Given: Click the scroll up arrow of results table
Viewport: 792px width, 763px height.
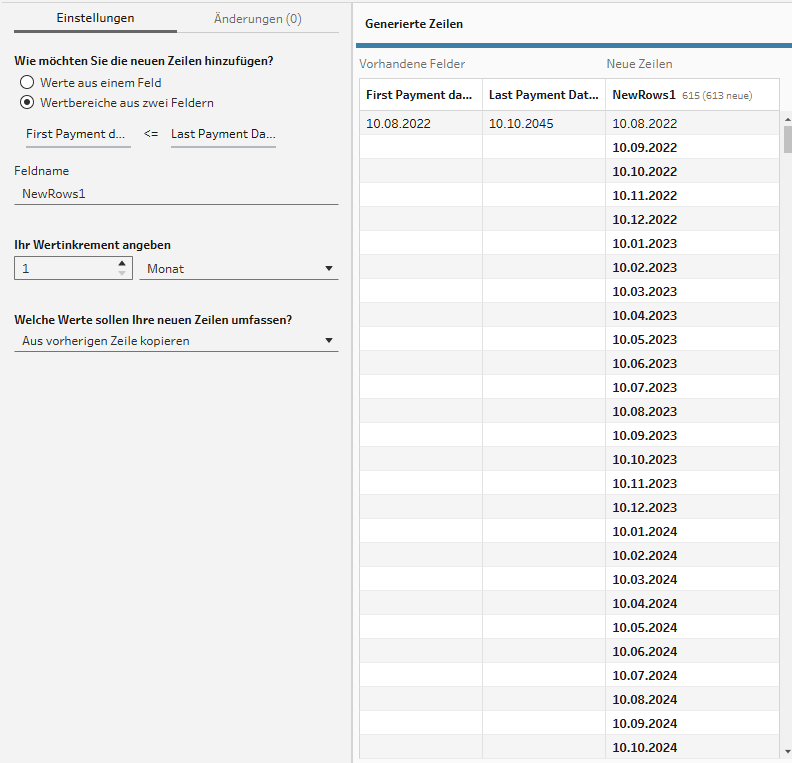Looking at the screenshot, I should (786, 118).
